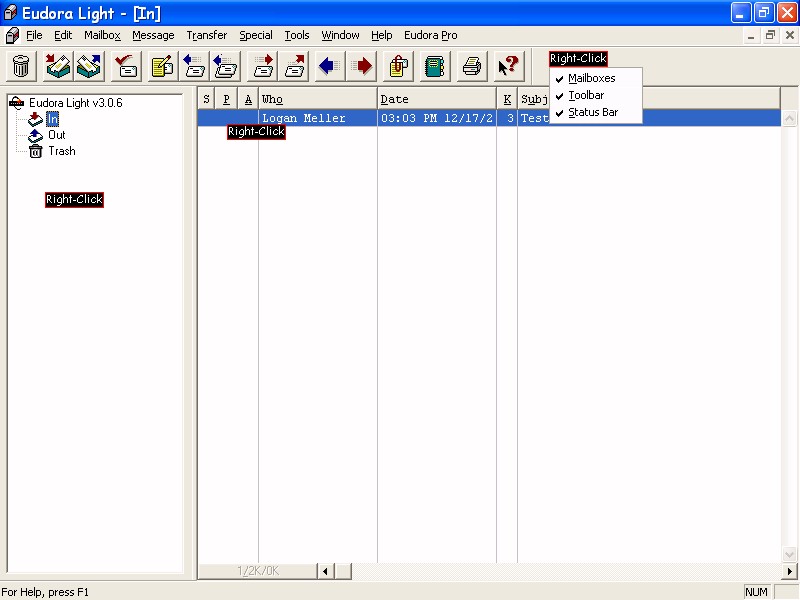Open the Message menu
The image size is (800, 600).
[x=153, y=35]
